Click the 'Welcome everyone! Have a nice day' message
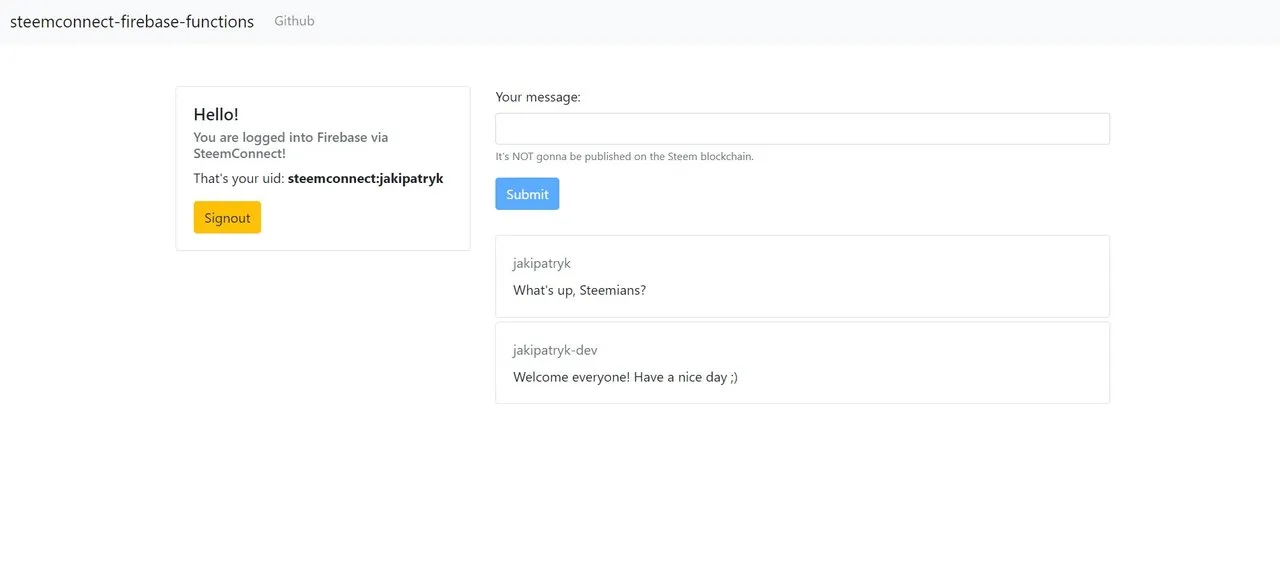 (625, 377)
